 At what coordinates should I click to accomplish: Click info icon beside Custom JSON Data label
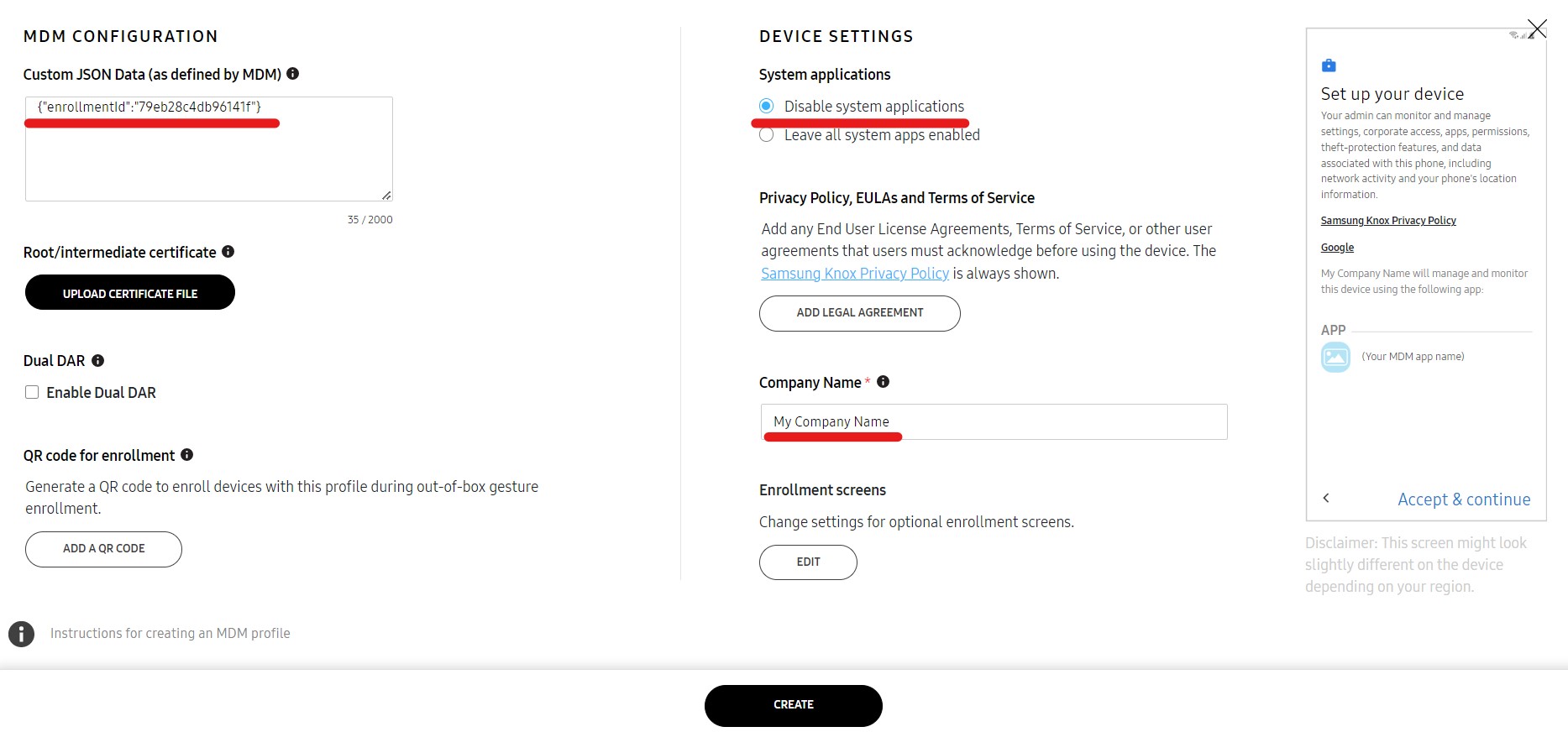click(x=292, y=74)
